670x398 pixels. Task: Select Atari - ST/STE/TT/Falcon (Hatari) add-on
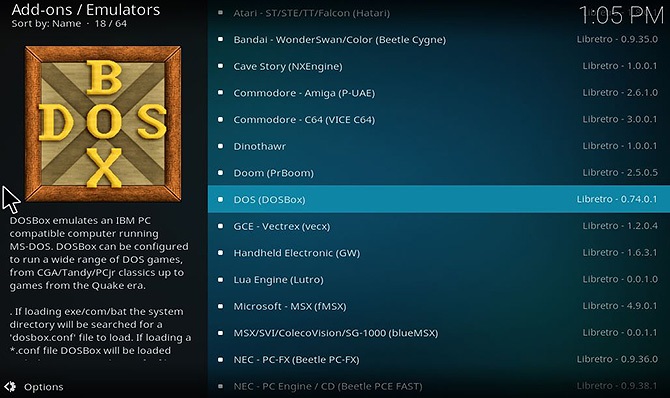click(439, 13)
